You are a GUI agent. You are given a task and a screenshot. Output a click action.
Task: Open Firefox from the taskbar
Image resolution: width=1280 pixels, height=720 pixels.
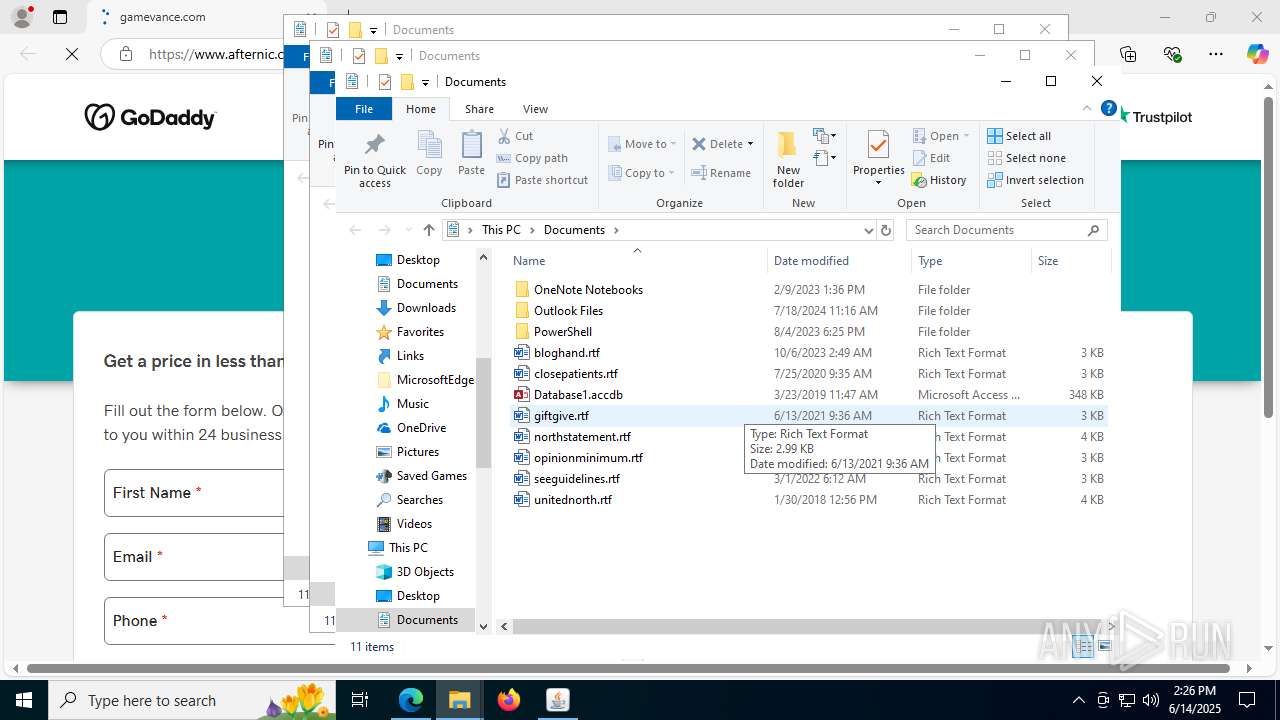tap(509, 700)
